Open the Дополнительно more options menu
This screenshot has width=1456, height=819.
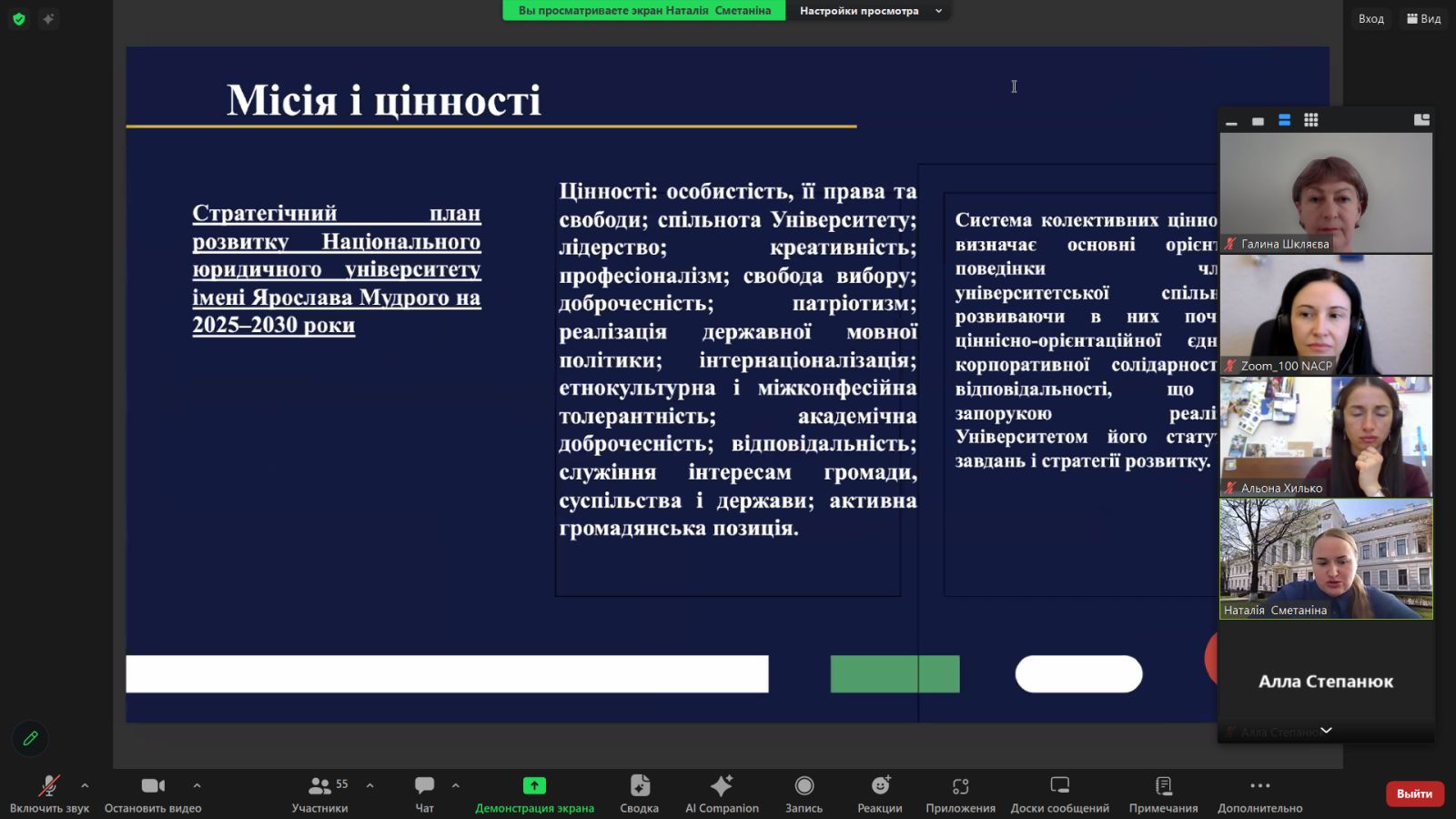pos(1259,793)
